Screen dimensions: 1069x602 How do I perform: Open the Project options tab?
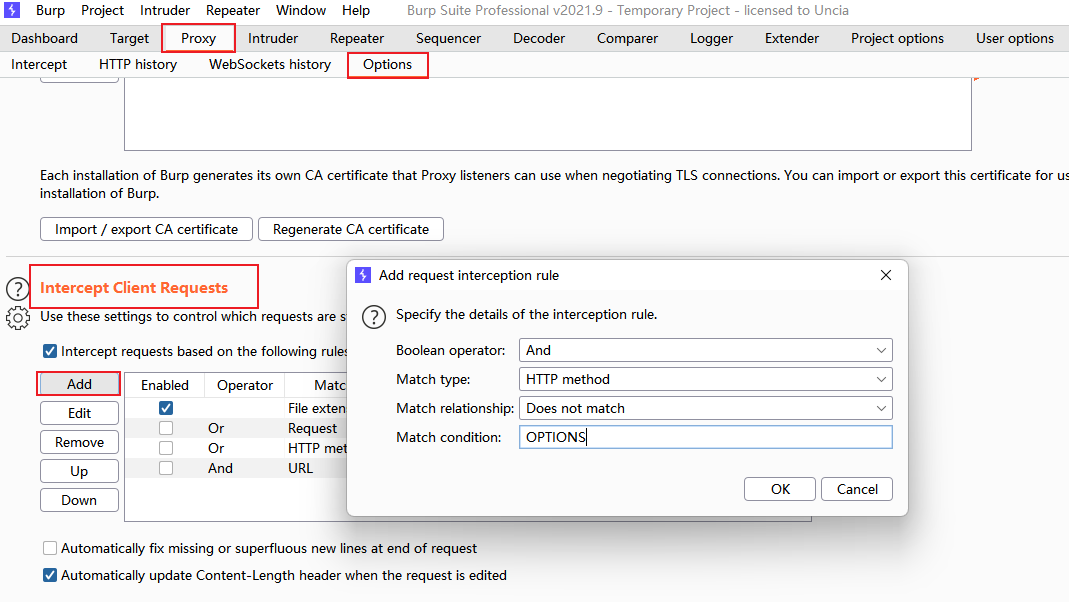897,38
